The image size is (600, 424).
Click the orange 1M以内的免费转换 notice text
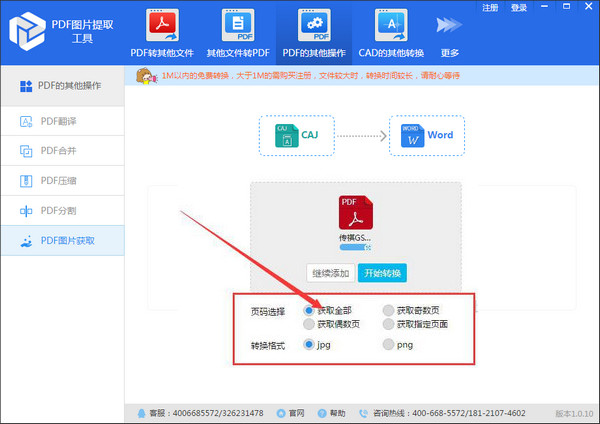coord(311,76)
